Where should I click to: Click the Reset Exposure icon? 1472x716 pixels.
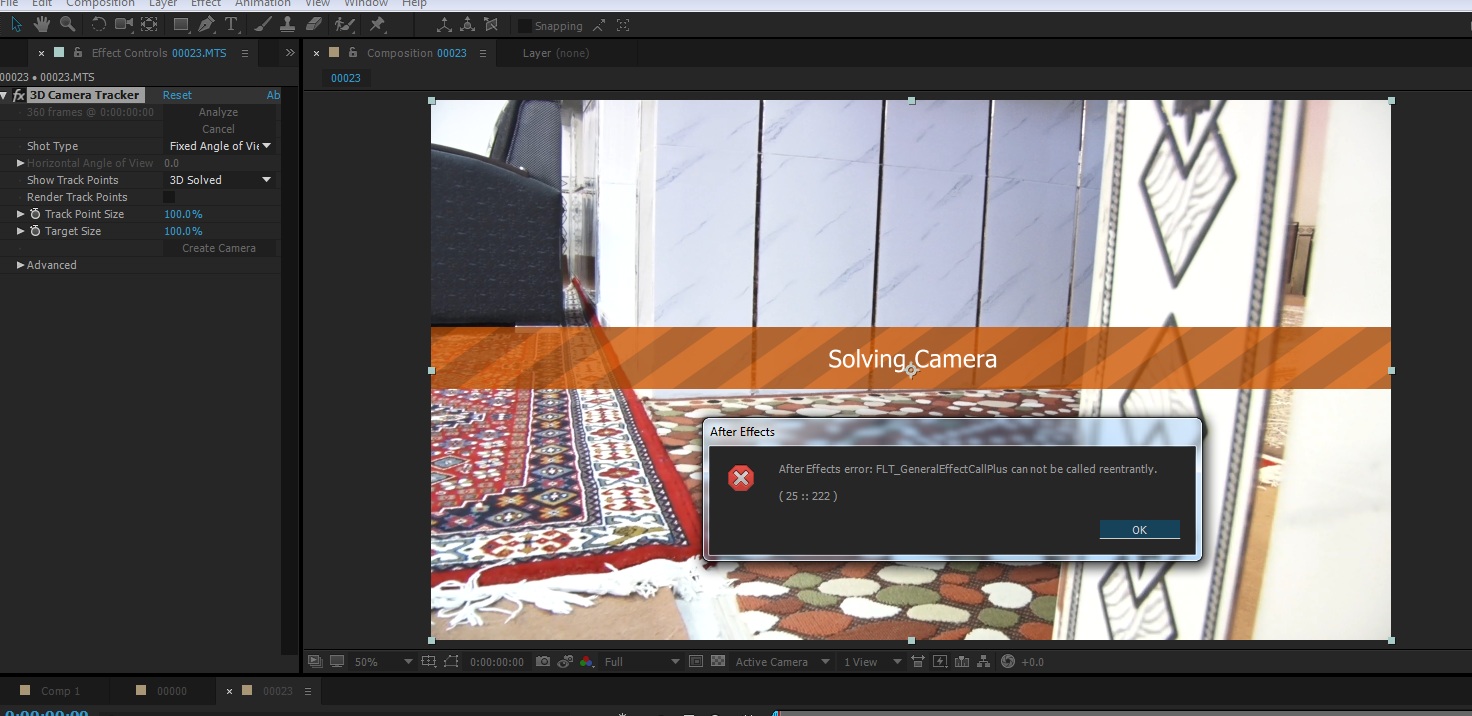1007,662
